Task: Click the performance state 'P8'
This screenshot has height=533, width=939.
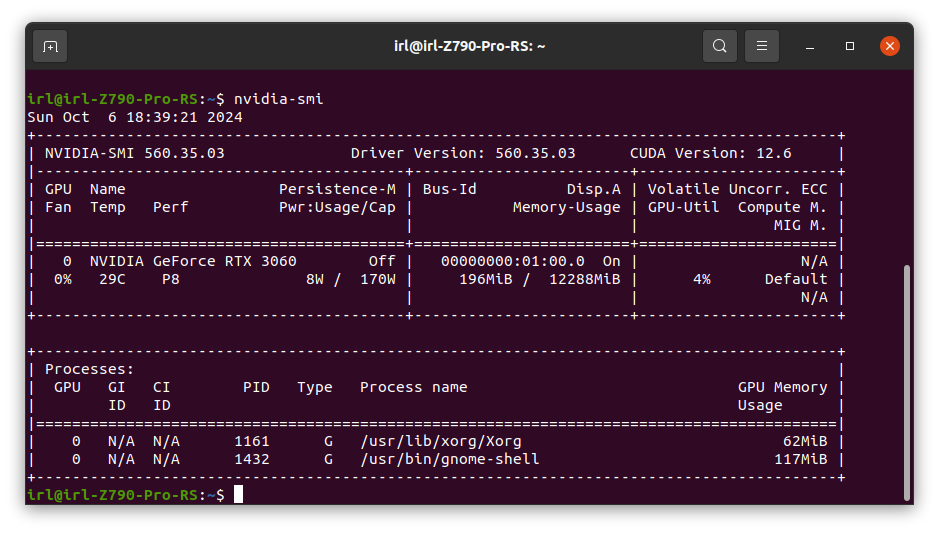Action: (x=171, y=279)
